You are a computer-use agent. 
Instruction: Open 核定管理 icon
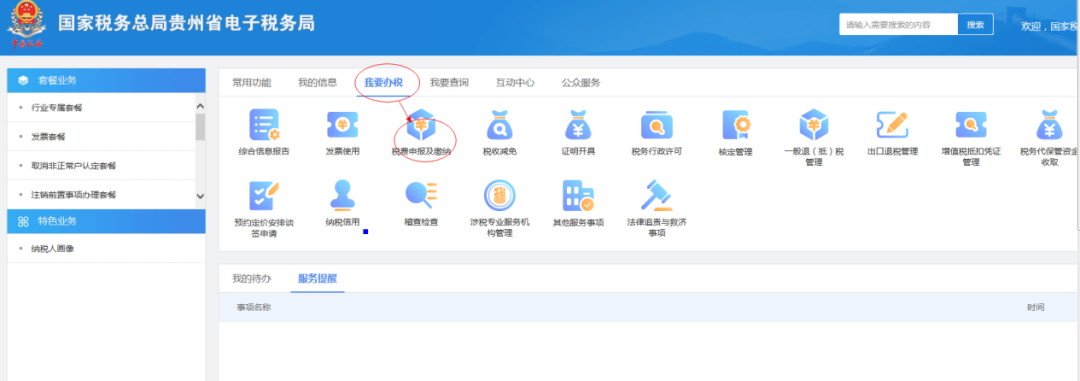pos(735,125)
